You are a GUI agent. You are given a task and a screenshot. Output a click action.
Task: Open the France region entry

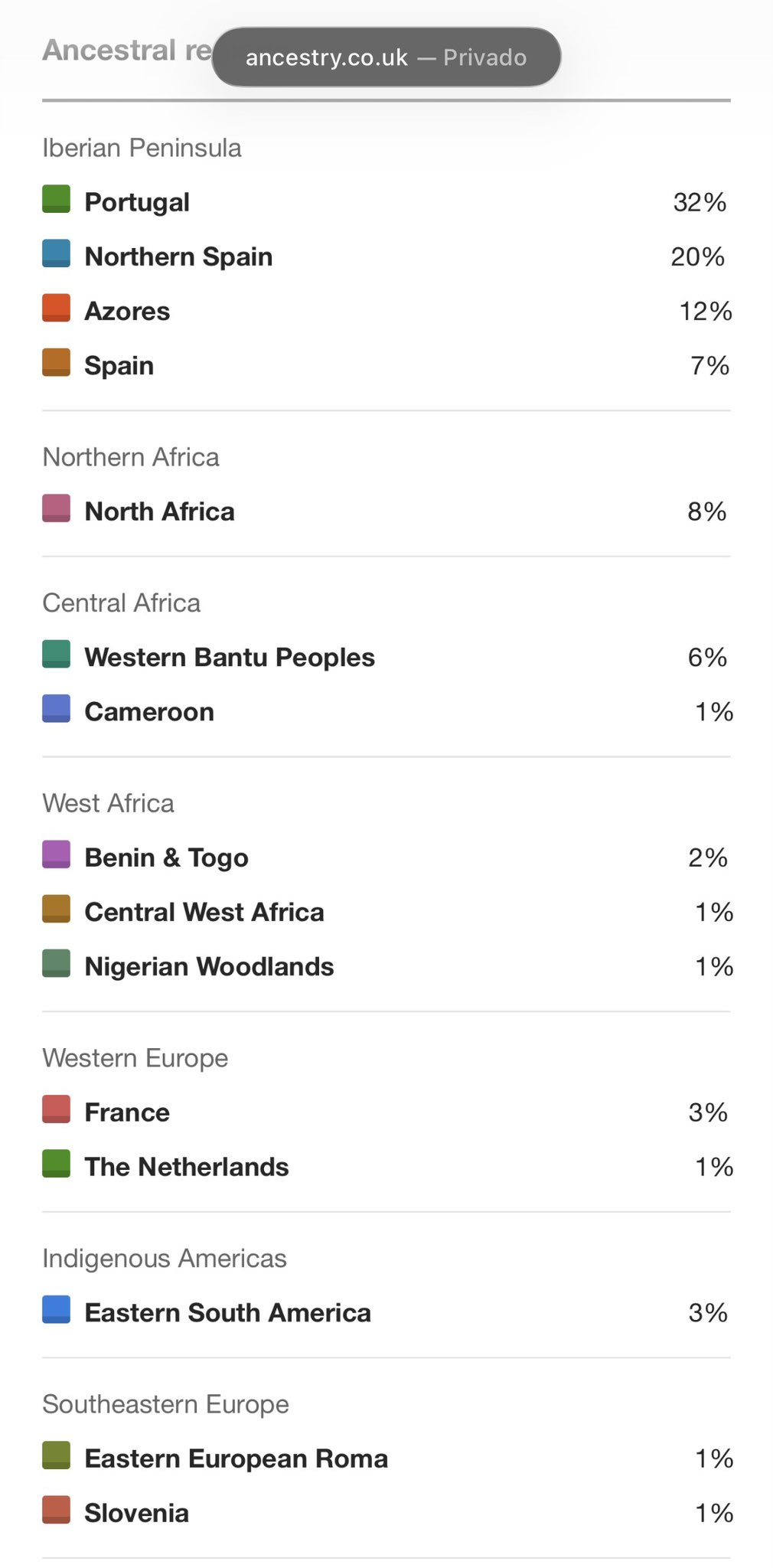click(x=127, y=1112)
